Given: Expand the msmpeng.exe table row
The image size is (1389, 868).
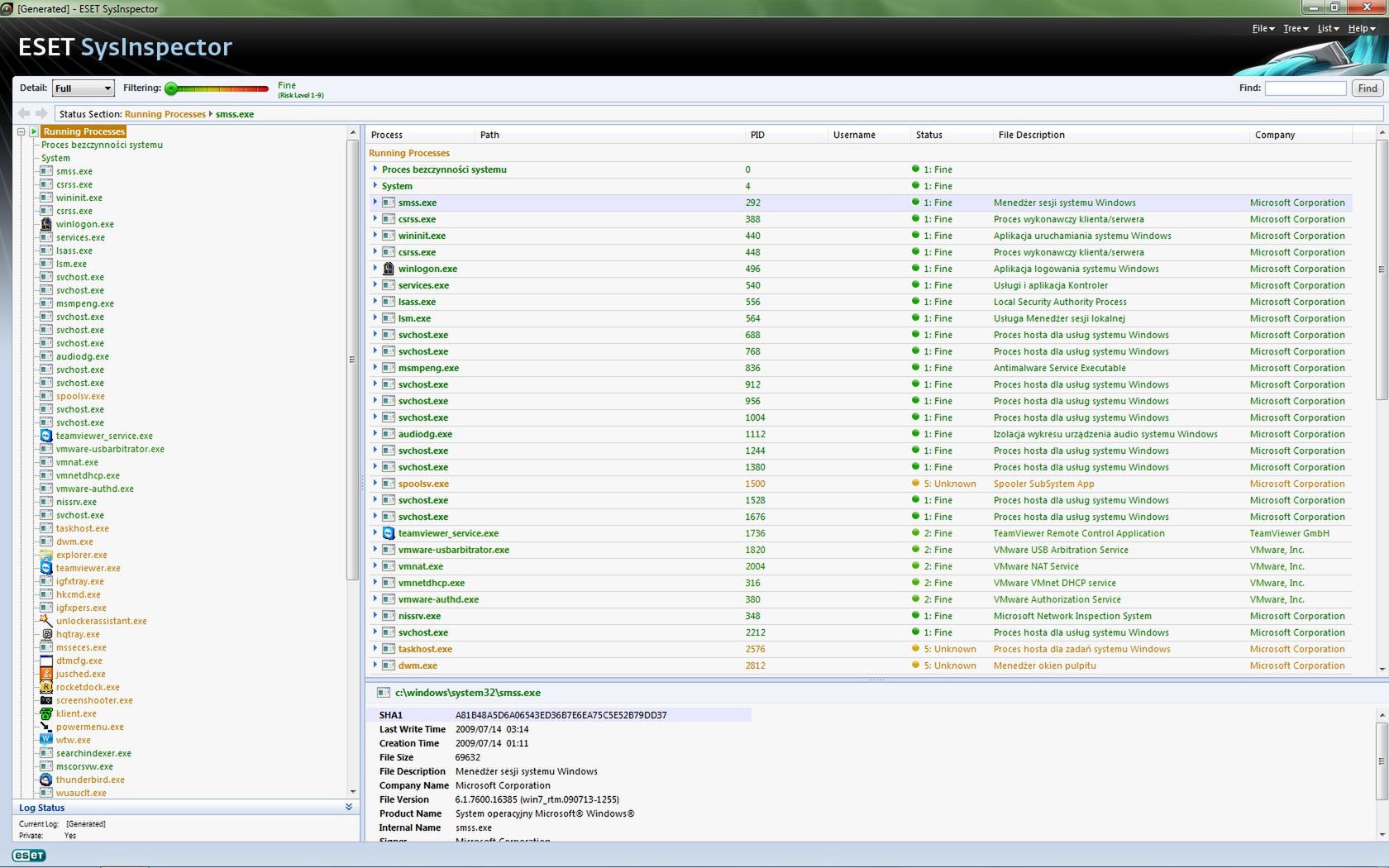Looking at the screenshot, I should pos(375,367).
